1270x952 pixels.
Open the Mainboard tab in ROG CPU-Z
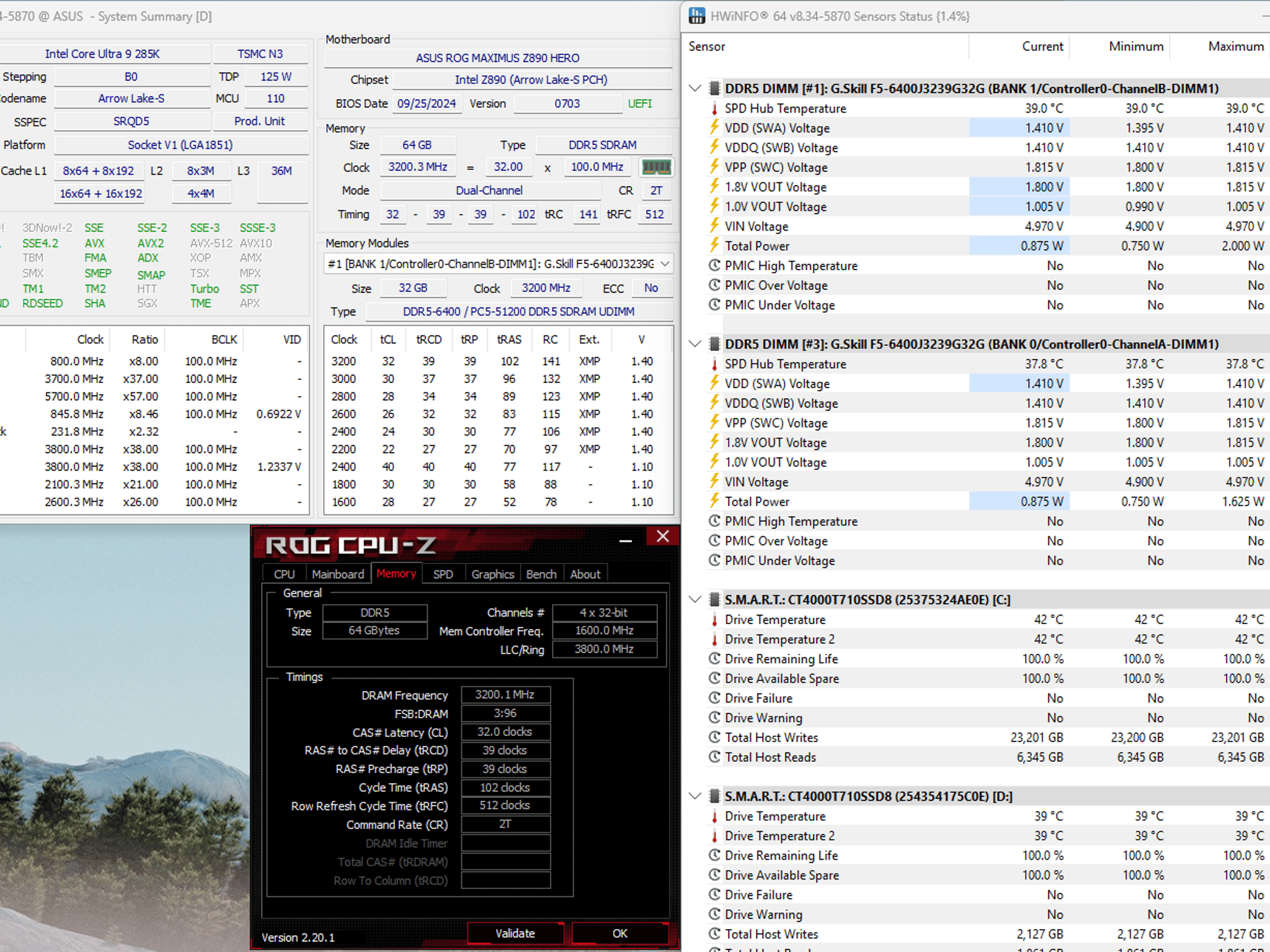(338, 575)
